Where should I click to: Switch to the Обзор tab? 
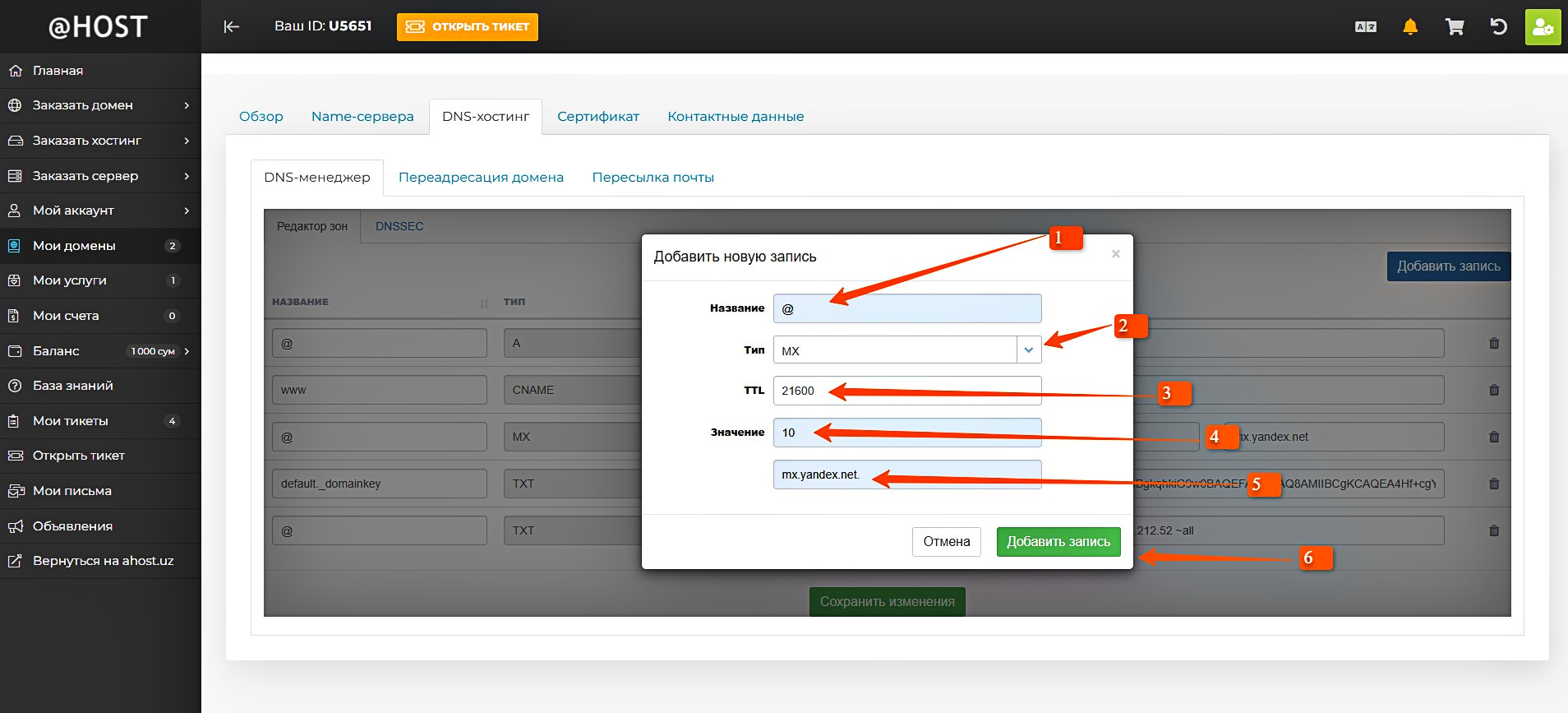(261, 117)
